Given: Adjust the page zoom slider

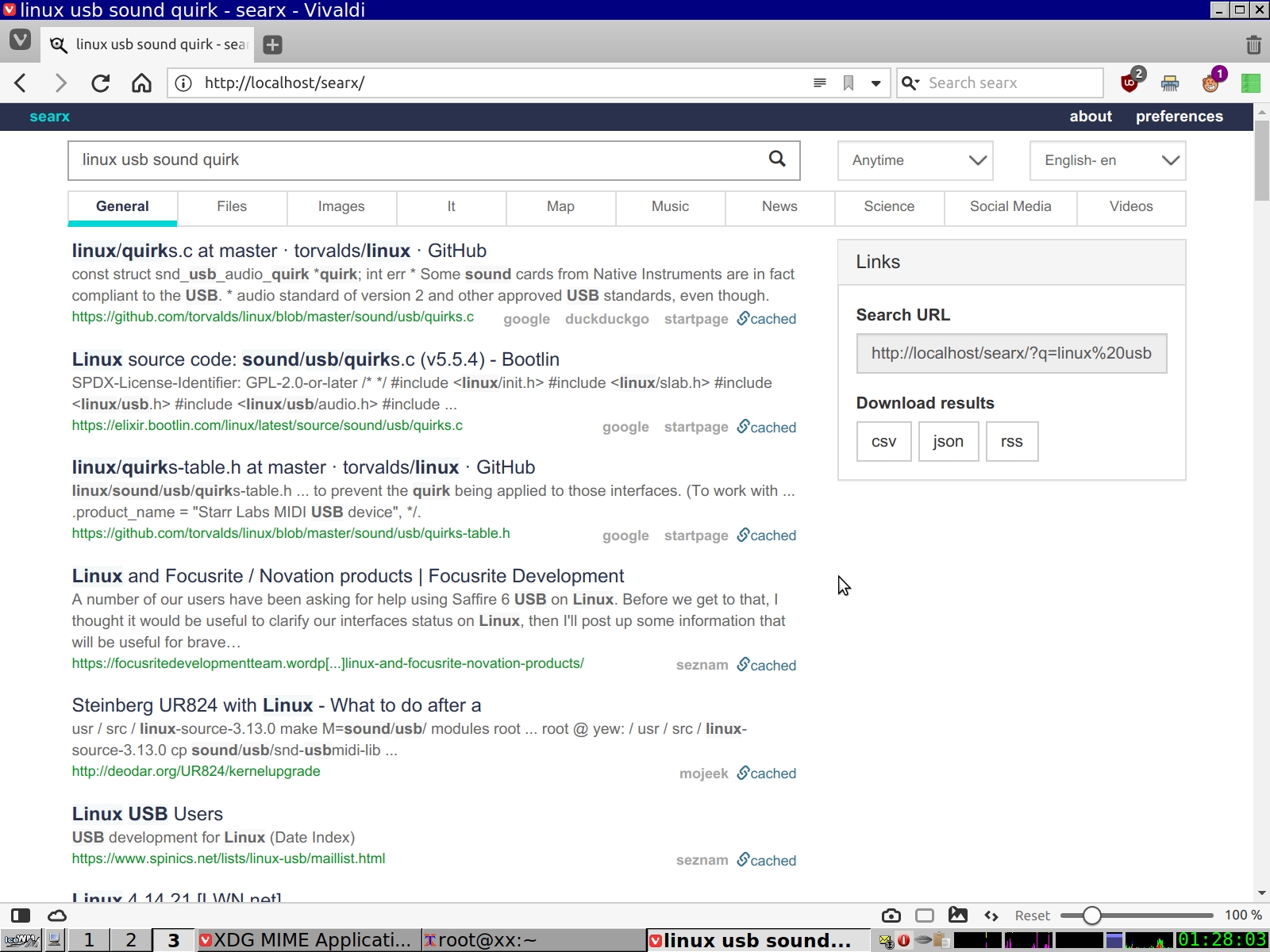Looking at the screenshot, I should (1092, 916).
